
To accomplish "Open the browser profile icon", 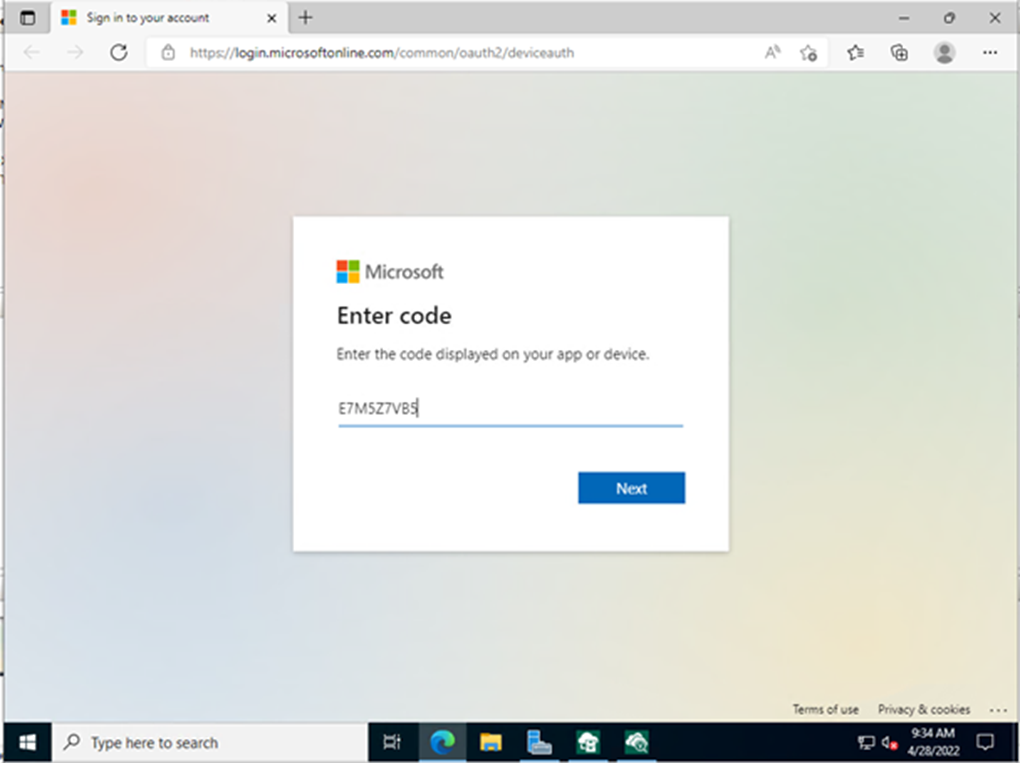I will (x=944, y=53).
